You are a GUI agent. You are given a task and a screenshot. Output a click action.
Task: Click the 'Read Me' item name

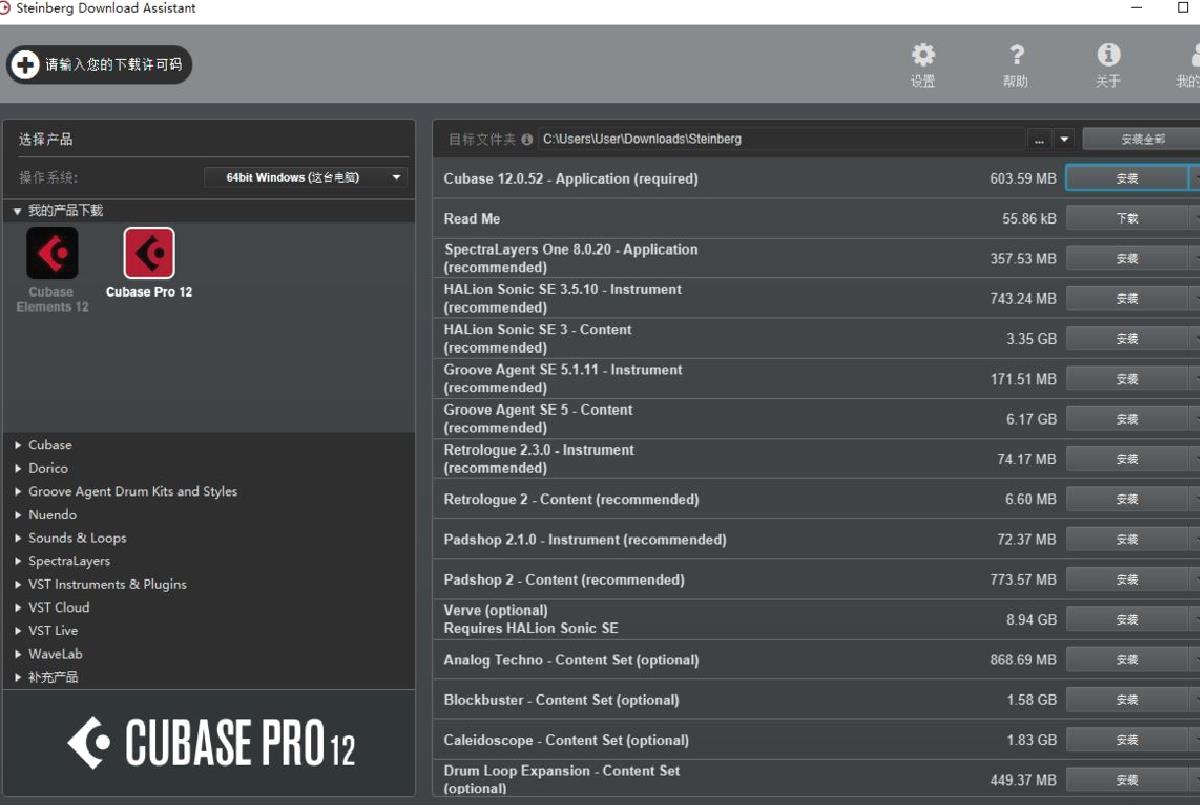click(472, 219)
